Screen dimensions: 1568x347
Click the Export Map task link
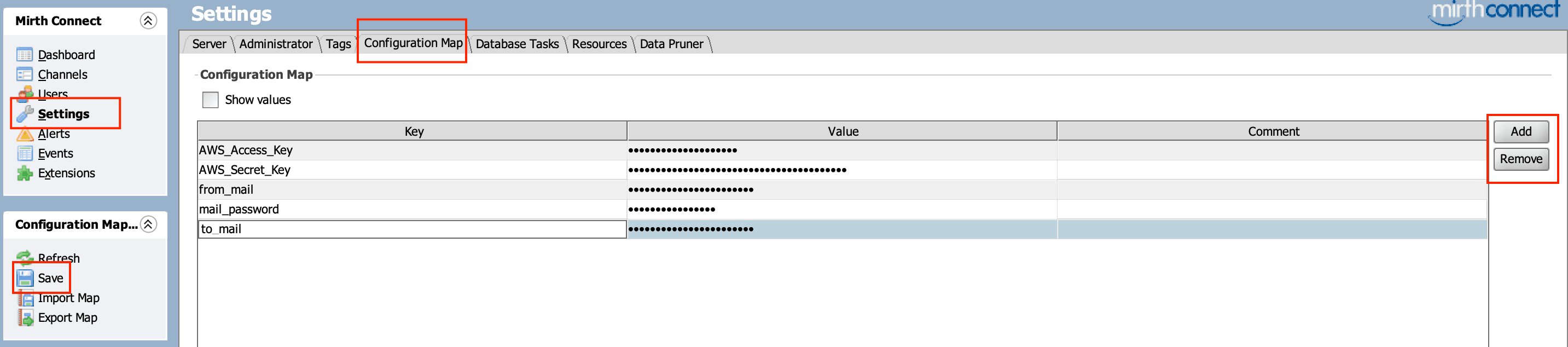67,318
